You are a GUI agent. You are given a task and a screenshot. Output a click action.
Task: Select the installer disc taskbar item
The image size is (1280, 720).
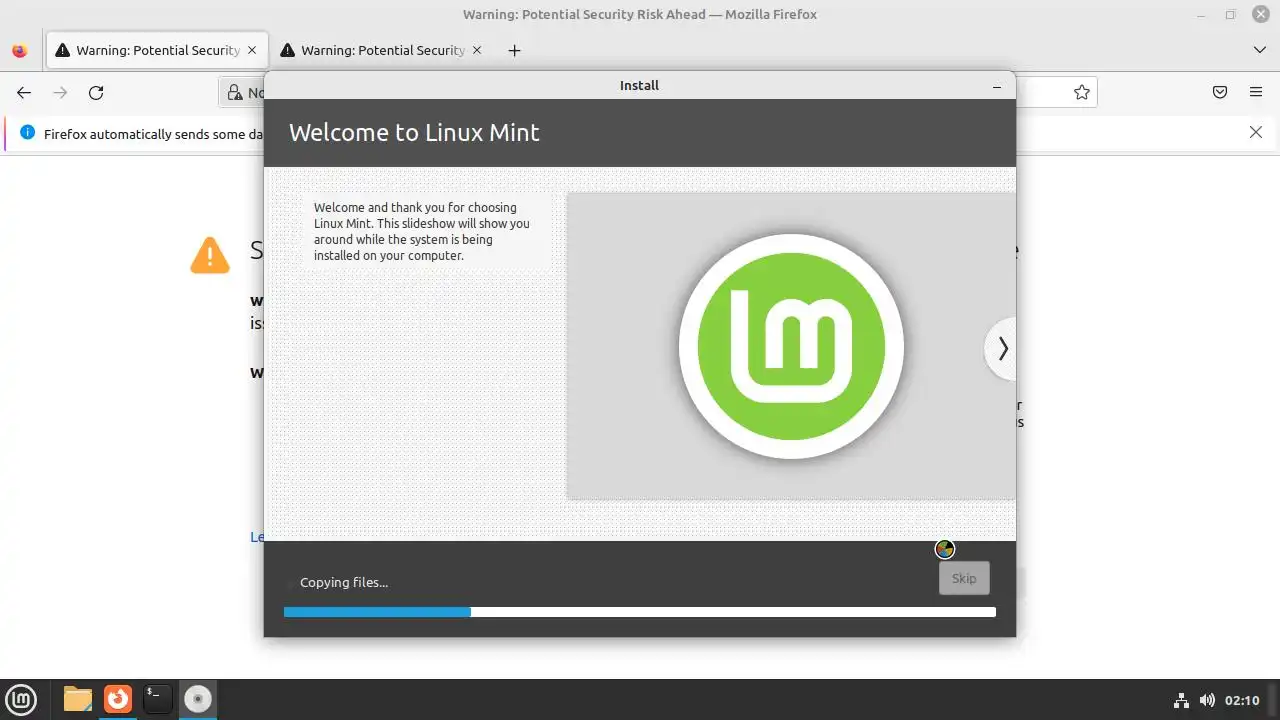(x=198, y=698)
